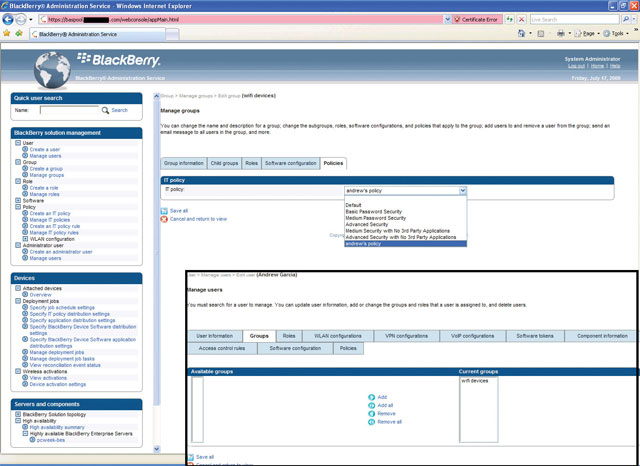Click the Certificate Error shield indicator

tap(476, 19)
